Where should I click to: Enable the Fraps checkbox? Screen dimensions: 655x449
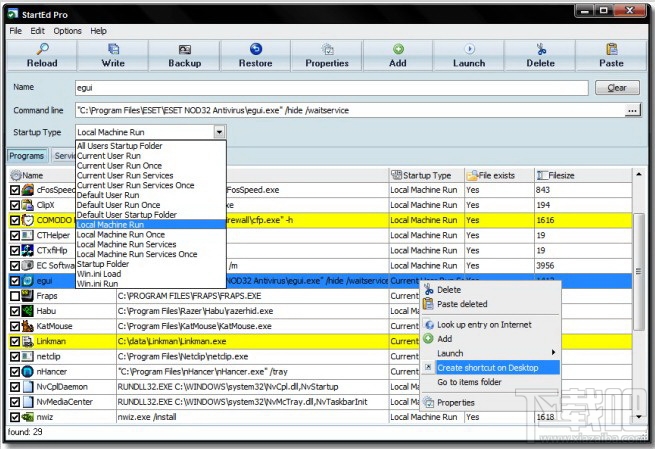[15, 296]
